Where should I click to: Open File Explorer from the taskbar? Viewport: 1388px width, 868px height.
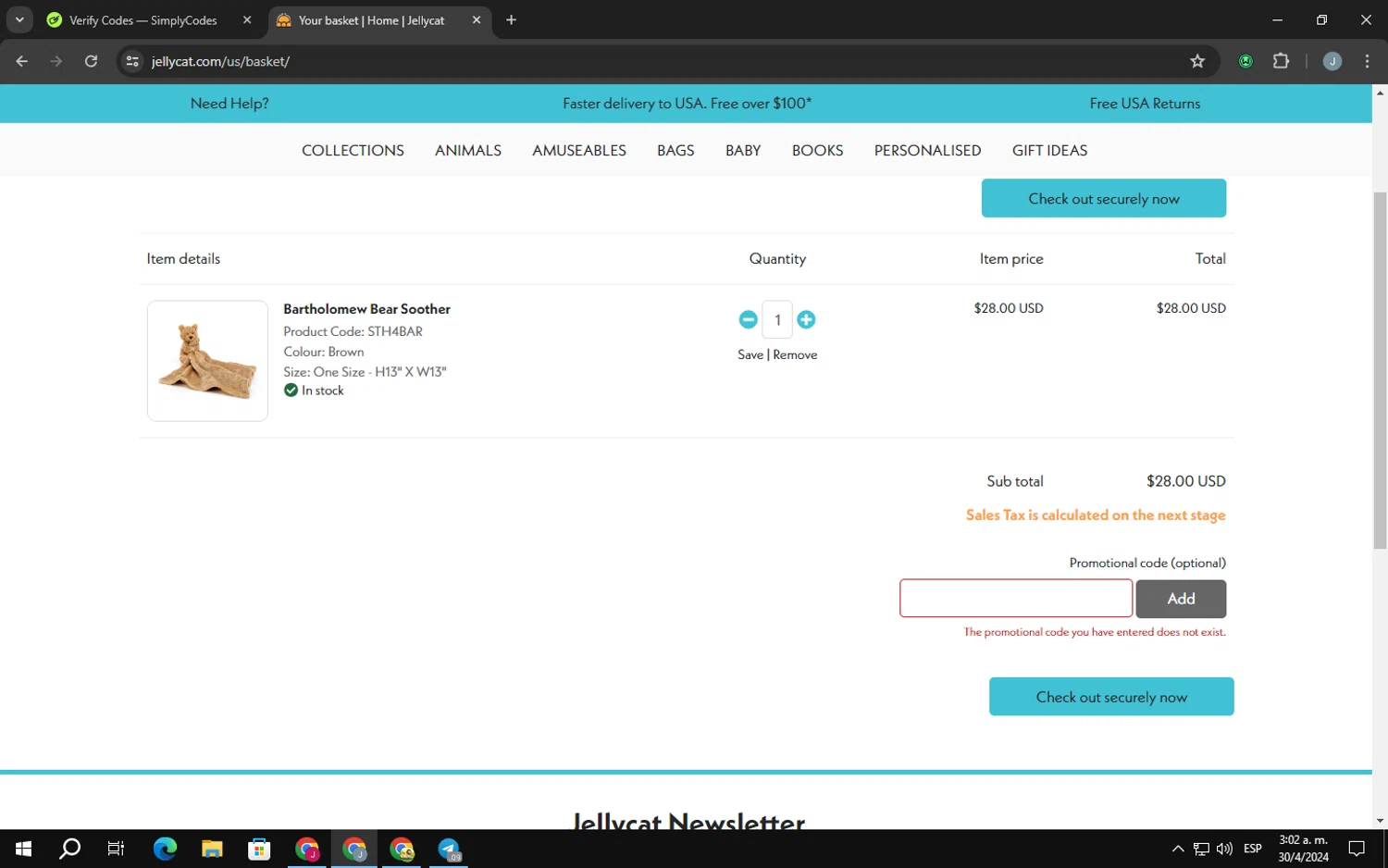[212, 849]
